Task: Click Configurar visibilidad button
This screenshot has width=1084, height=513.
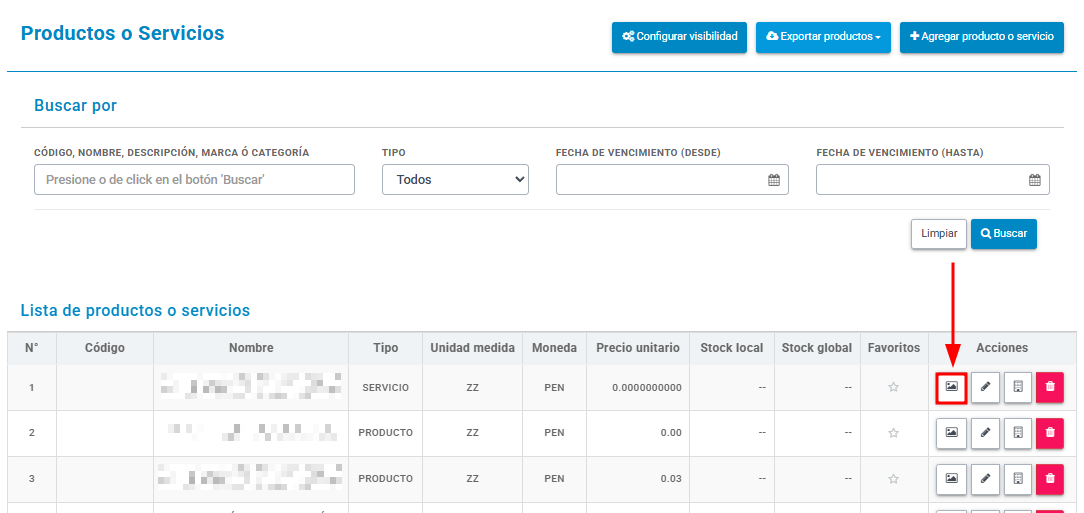Action: (680, 37)
